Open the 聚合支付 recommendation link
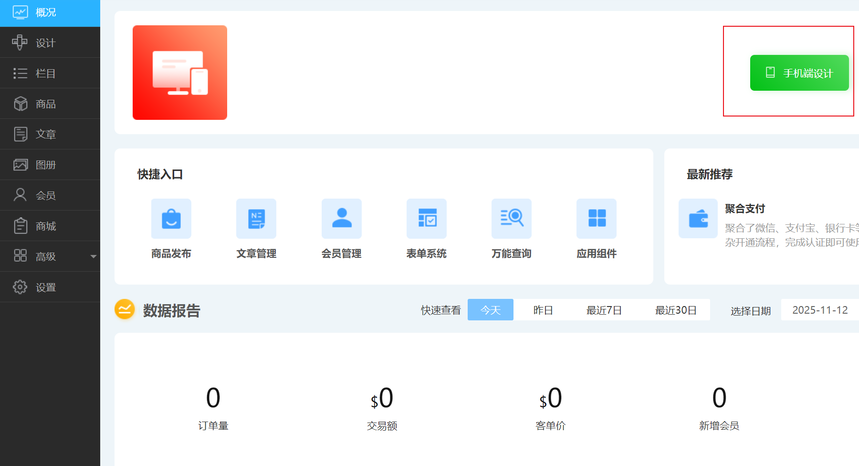The width and height of the screenshot is (859, 466). pos(745,209)
